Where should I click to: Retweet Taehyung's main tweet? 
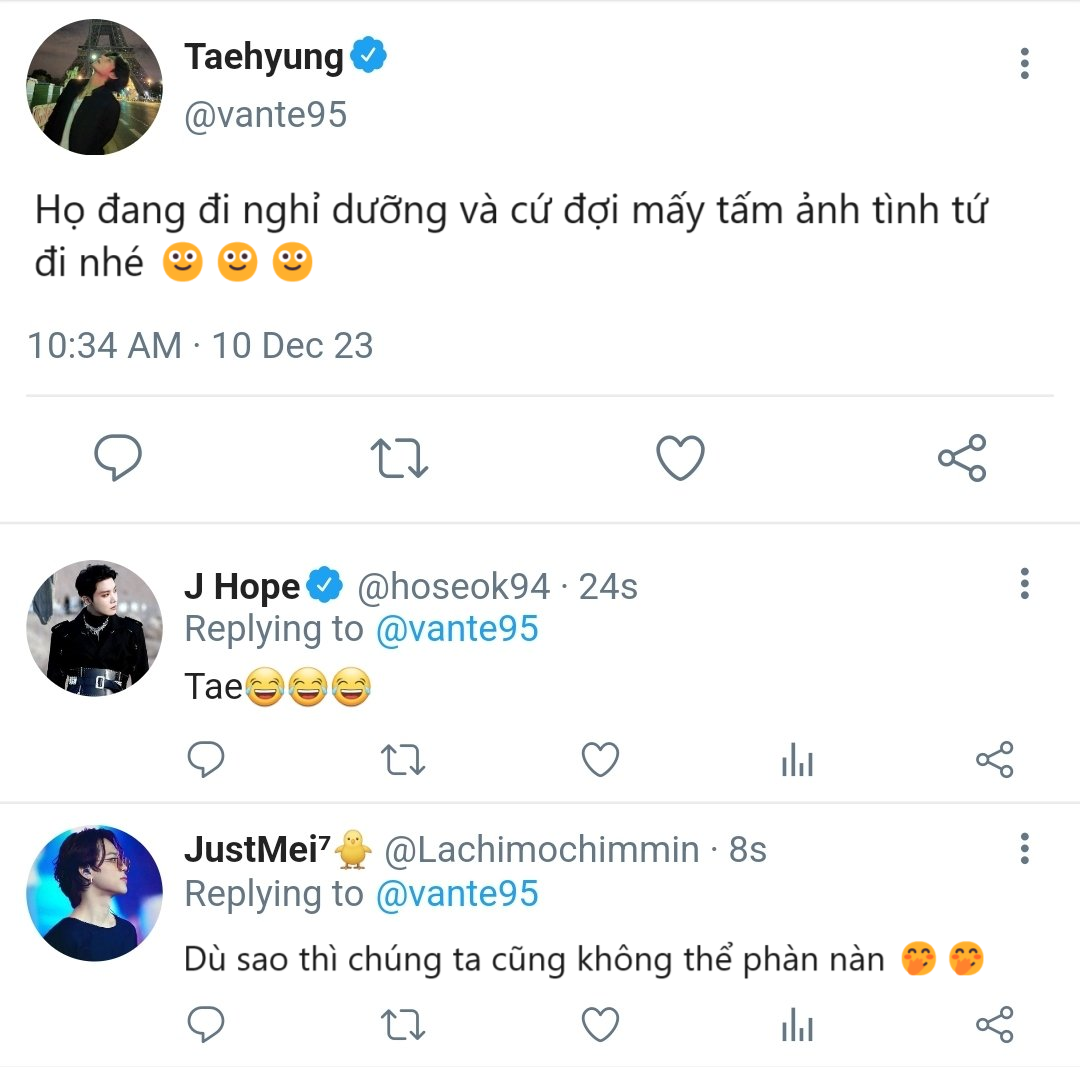(x=399, y=458)
